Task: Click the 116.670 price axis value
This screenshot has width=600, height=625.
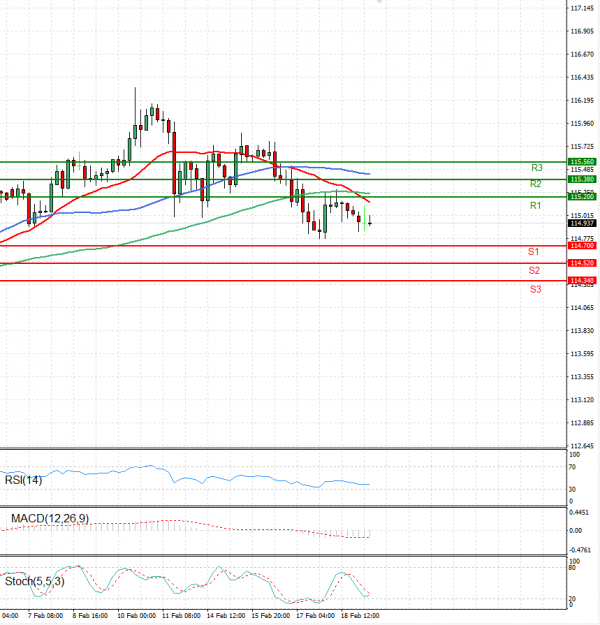Action: (582, 54)
